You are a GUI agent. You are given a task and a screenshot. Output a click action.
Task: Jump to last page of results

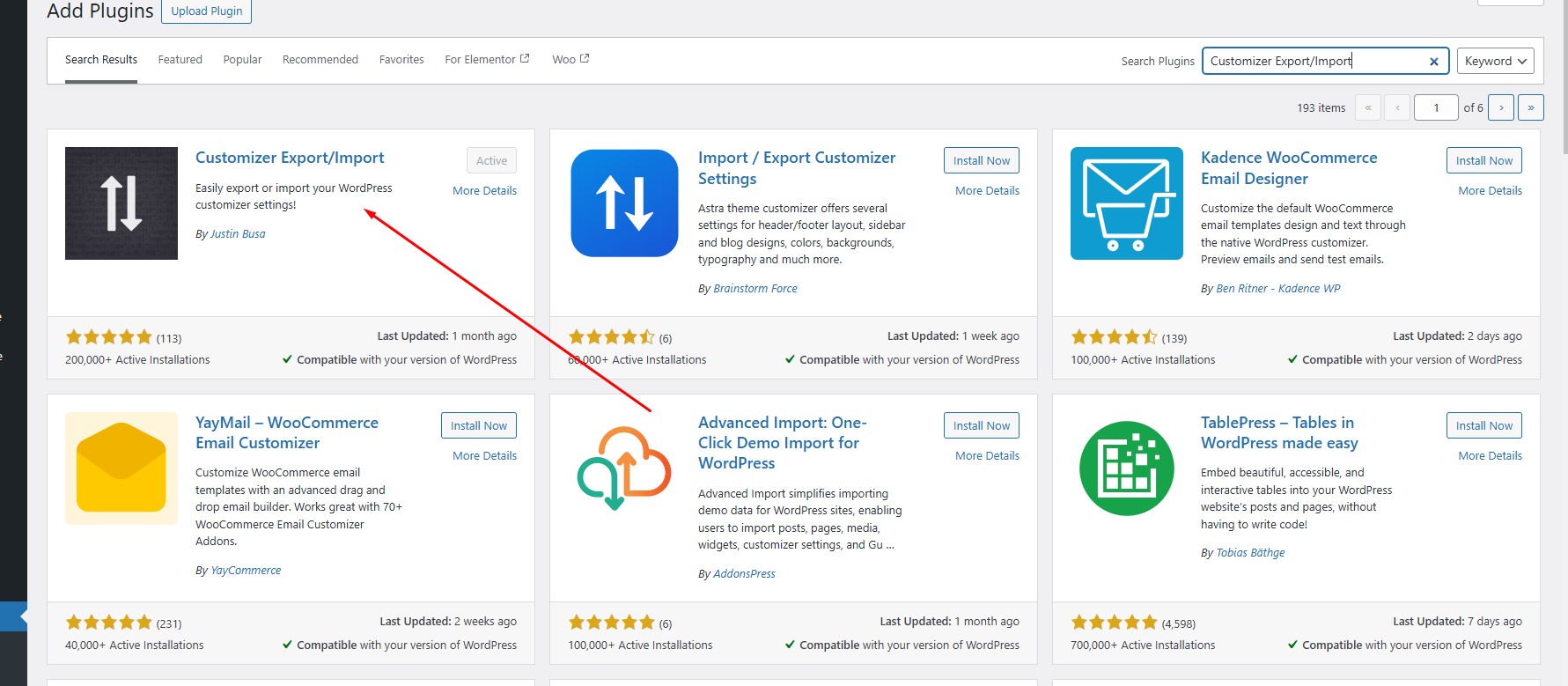[1531, 107]
